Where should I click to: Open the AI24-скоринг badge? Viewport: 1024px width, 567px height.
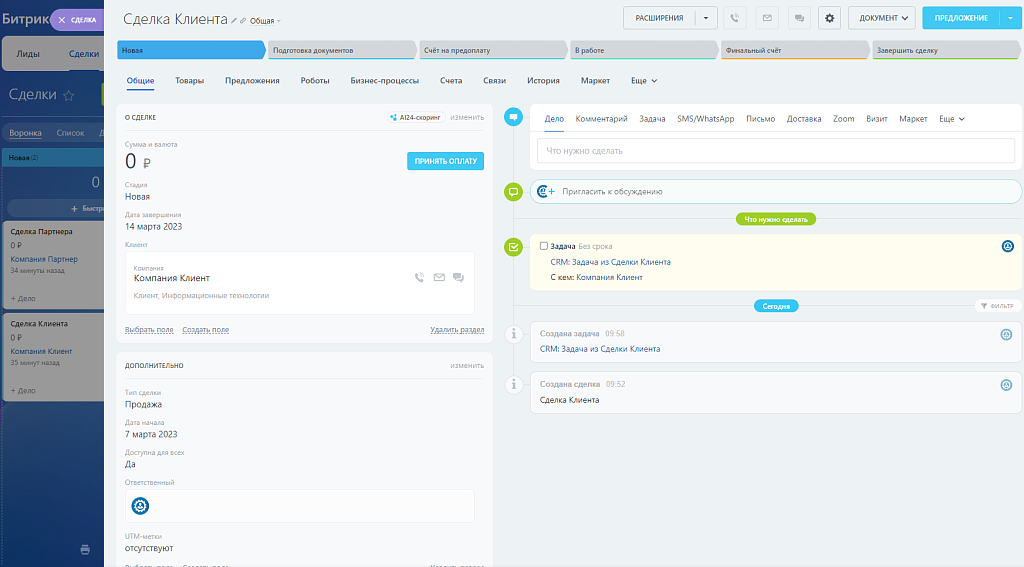[416, 117]
